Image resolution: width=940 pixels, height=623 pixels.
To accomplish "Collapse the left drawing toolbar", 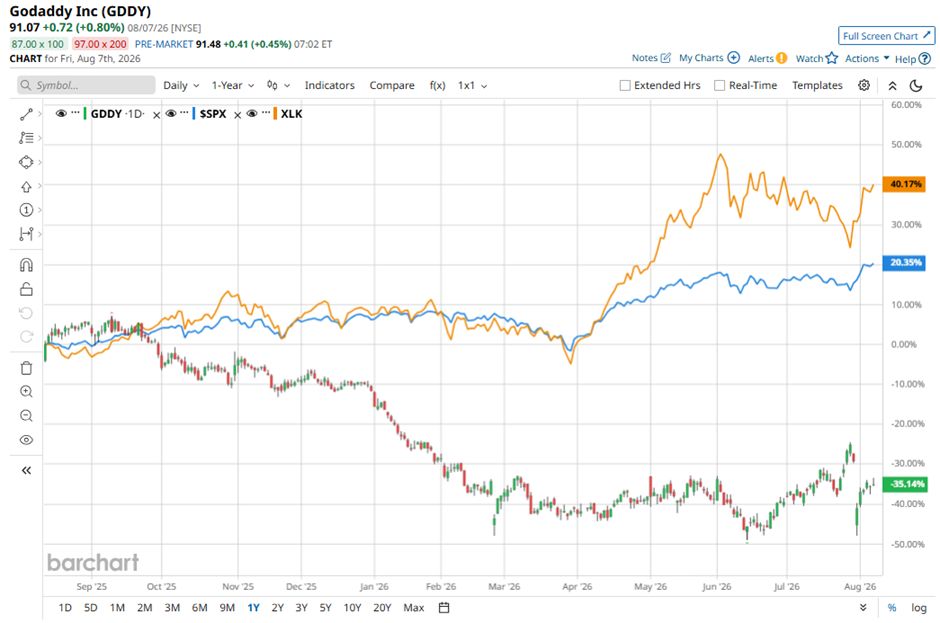I will [x=26, y=470].
